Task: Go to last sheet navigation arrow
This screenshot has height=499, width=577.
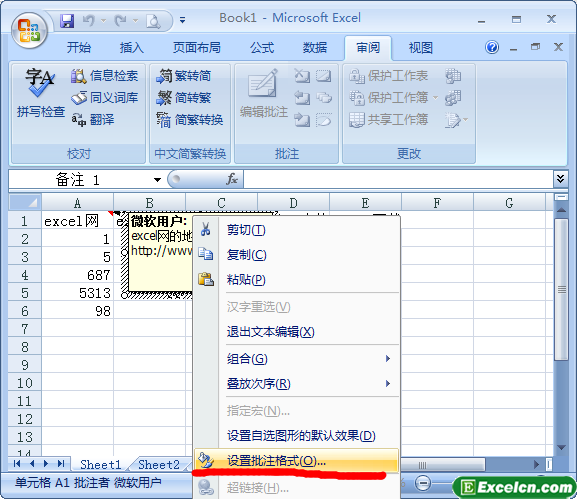Action: pos(61,464)
